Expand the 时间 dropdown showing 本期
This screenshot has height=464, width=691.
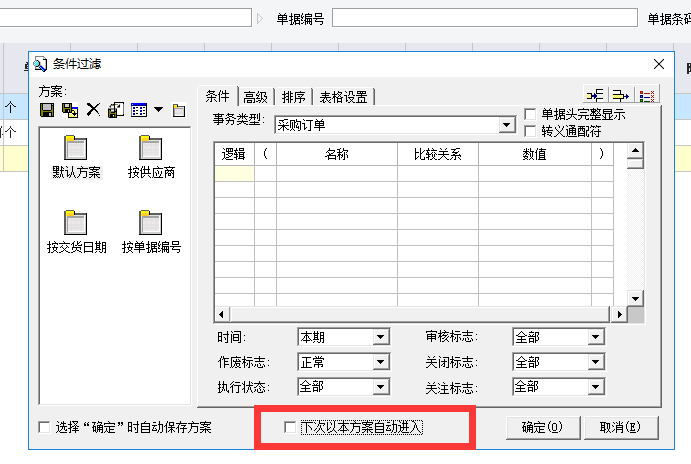coord(380,337)
